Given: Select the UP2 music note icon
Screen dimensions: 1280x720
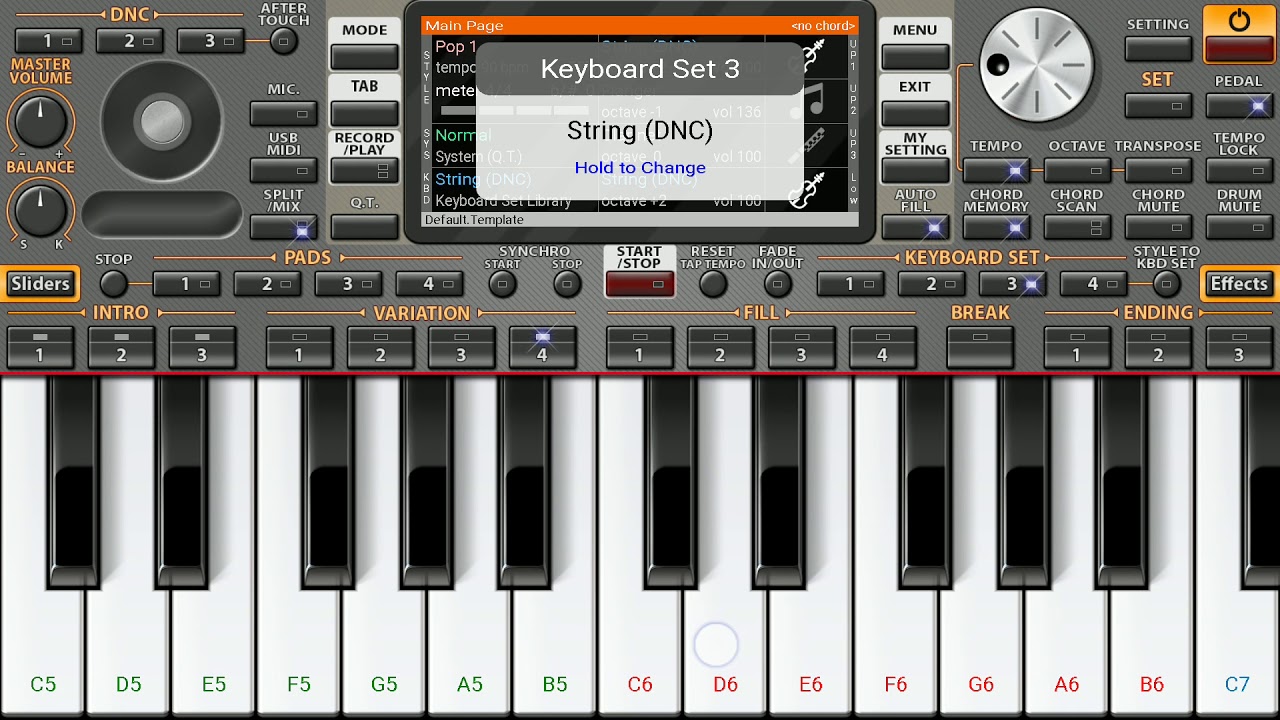Looking at the screenshot, I should 808,101.
